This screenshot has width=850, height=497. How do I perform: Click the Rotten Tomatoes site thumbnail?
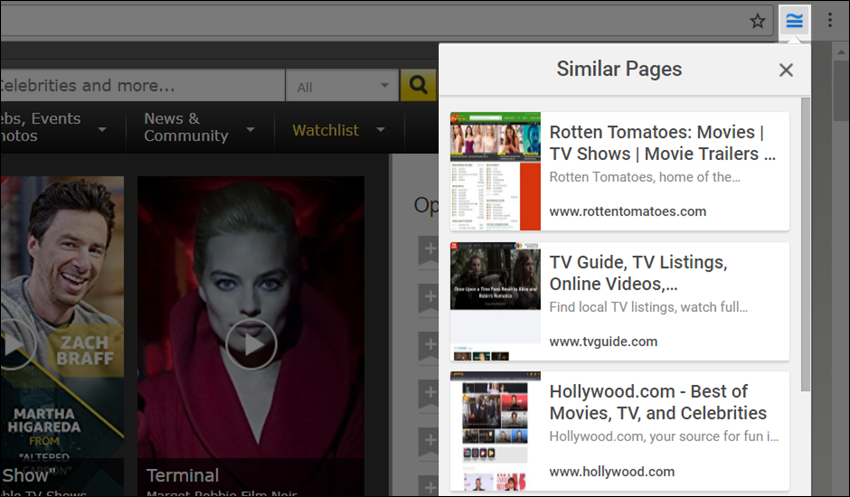pos(495,171)
